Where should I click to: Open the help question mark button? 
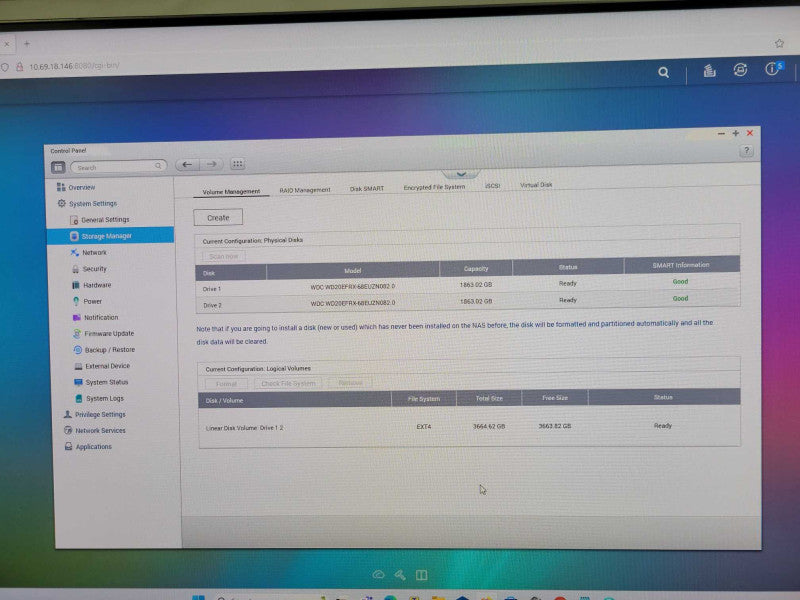pos(746,151)
